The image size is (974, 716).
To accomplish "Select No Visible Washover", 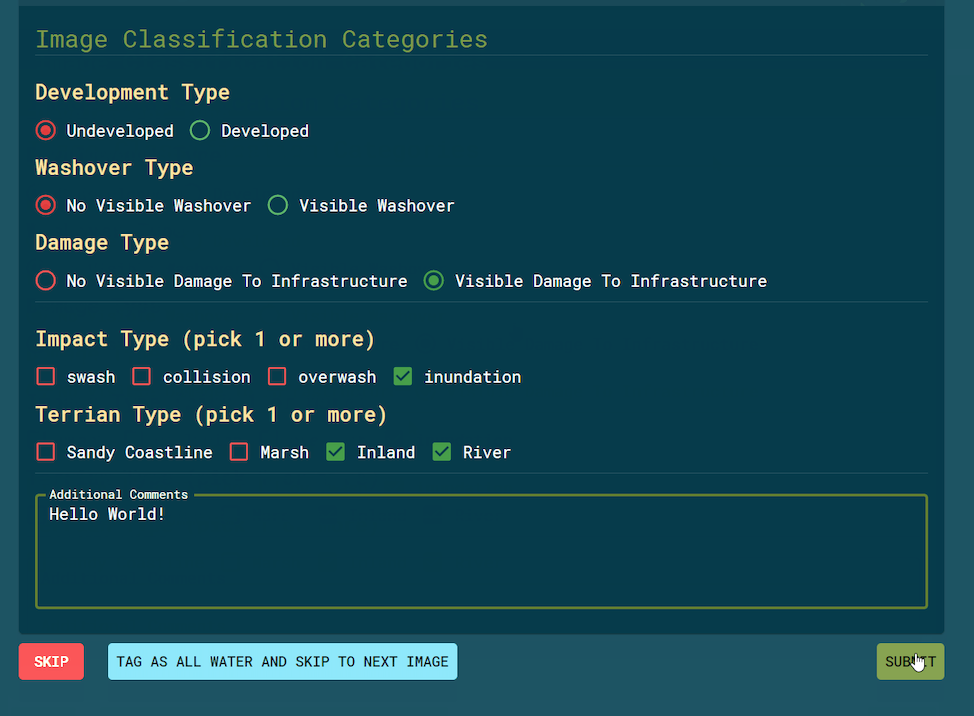I will (x=45, y=205).
